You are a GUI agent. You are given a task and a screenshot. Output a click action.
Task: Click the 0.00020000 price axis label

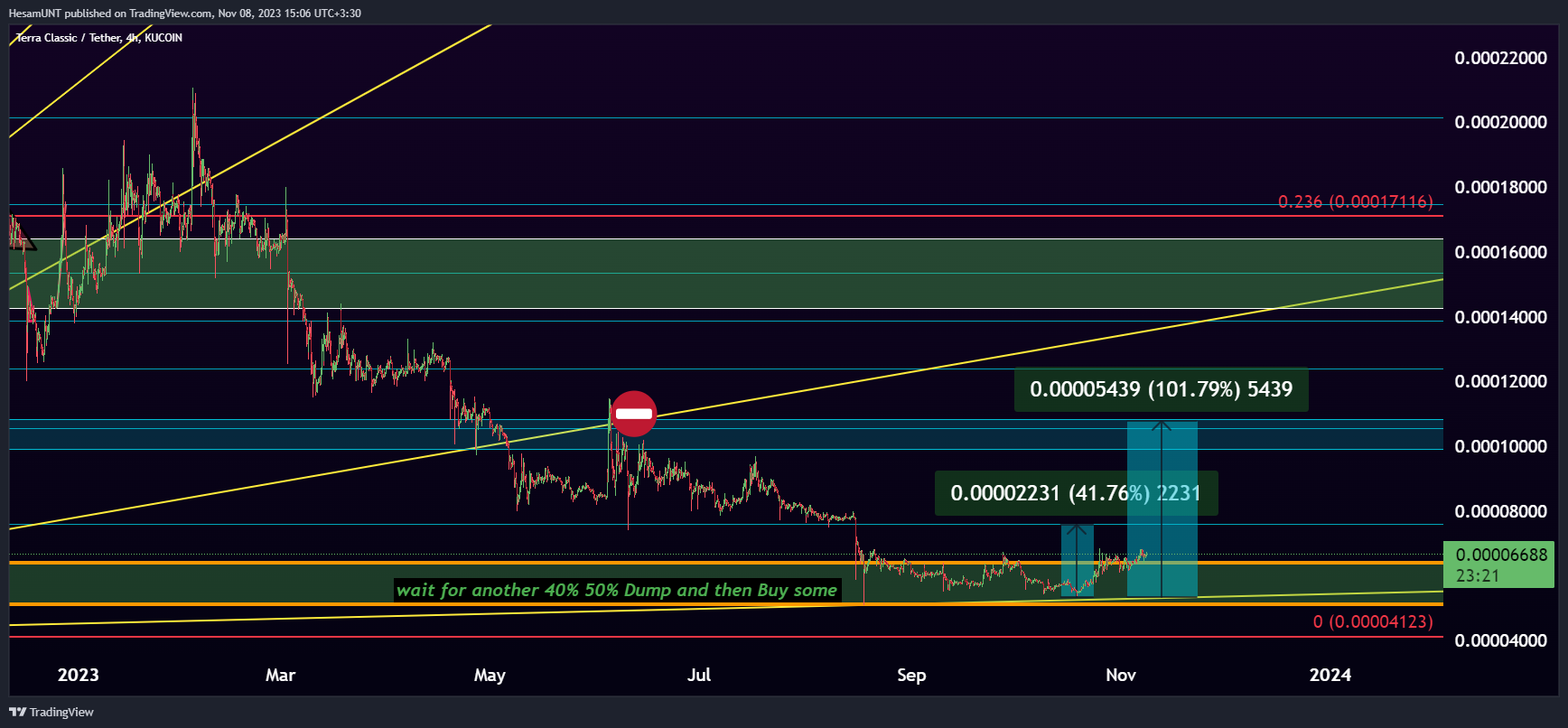pos(1500,122)
